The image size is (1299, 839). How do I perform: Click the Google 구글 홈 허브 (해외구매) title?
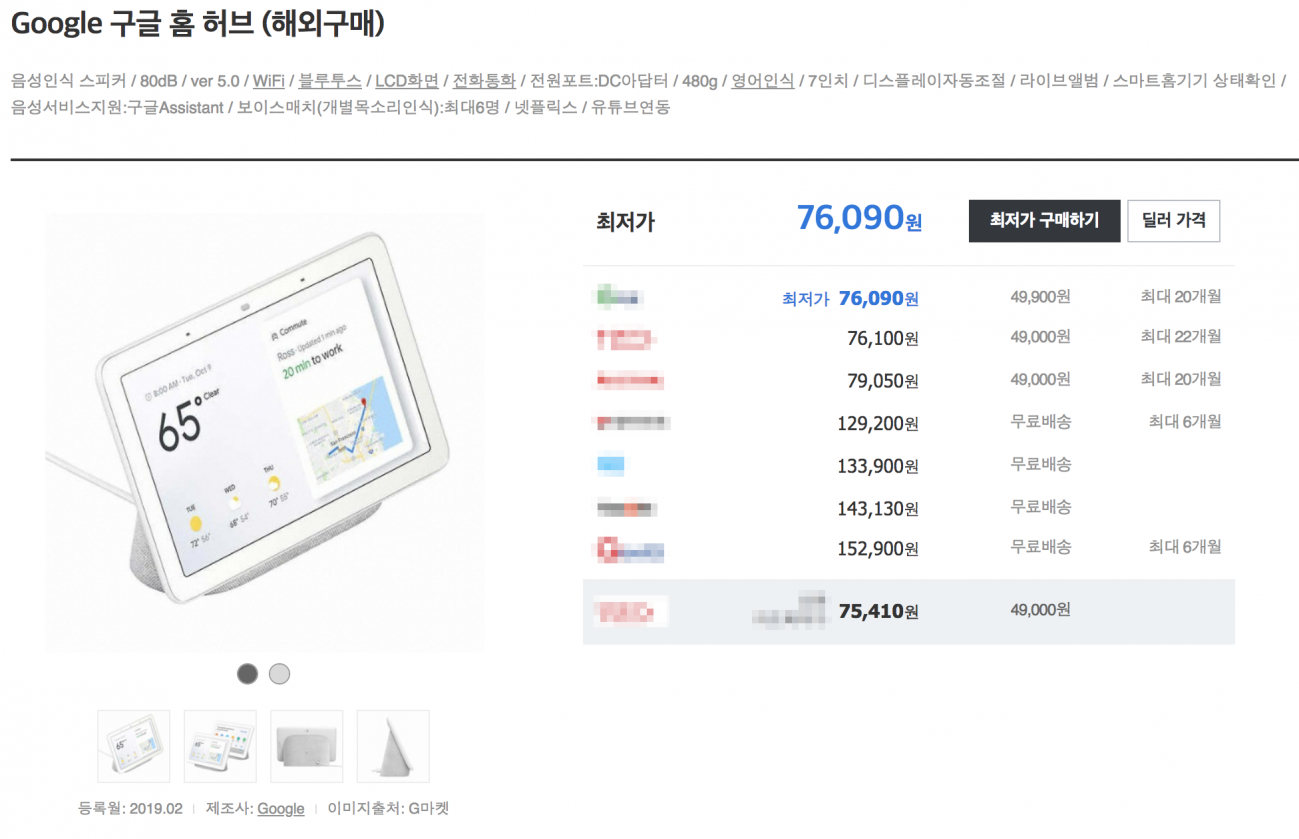[198, 24]
